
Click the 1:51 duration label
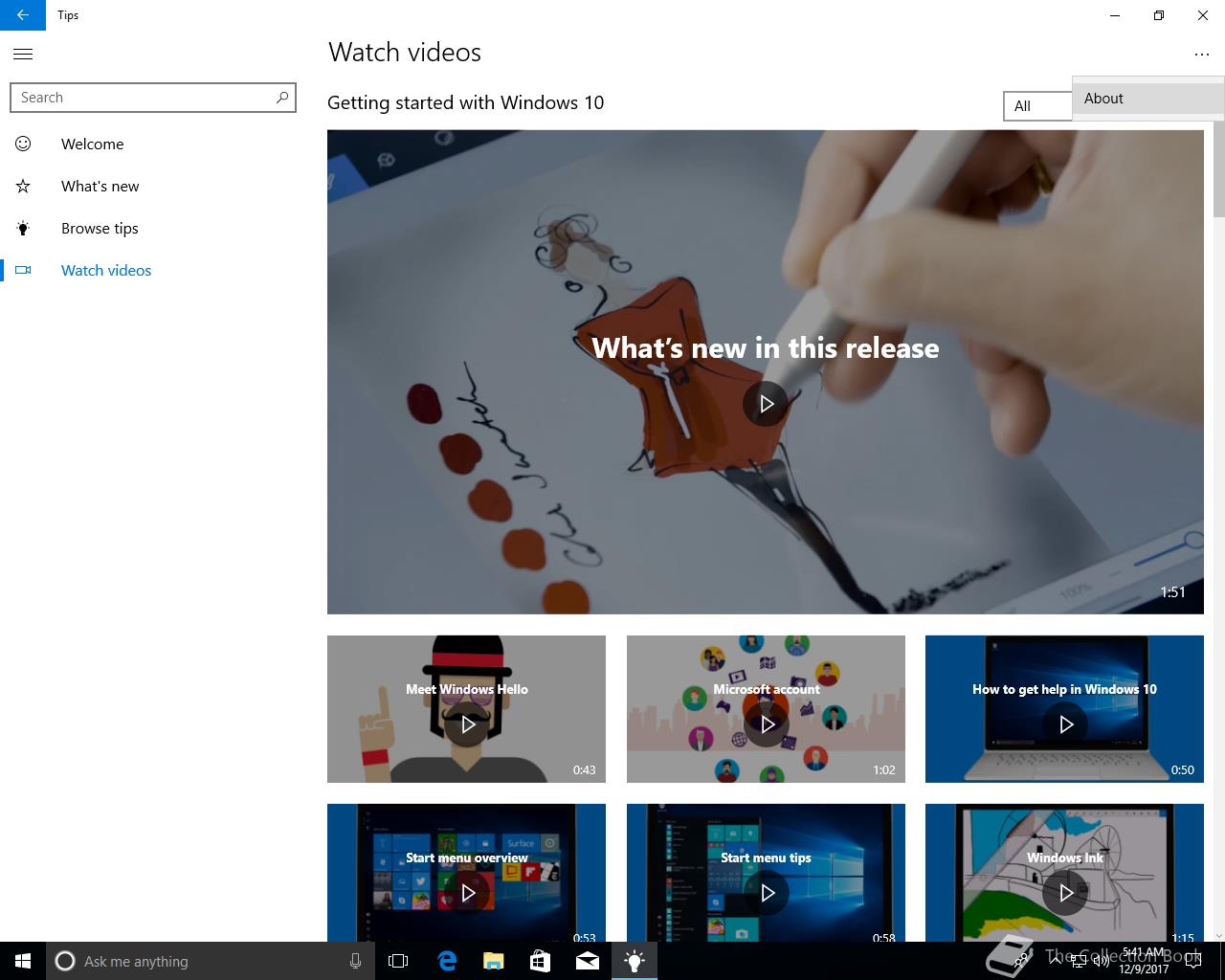point(1173,592)
